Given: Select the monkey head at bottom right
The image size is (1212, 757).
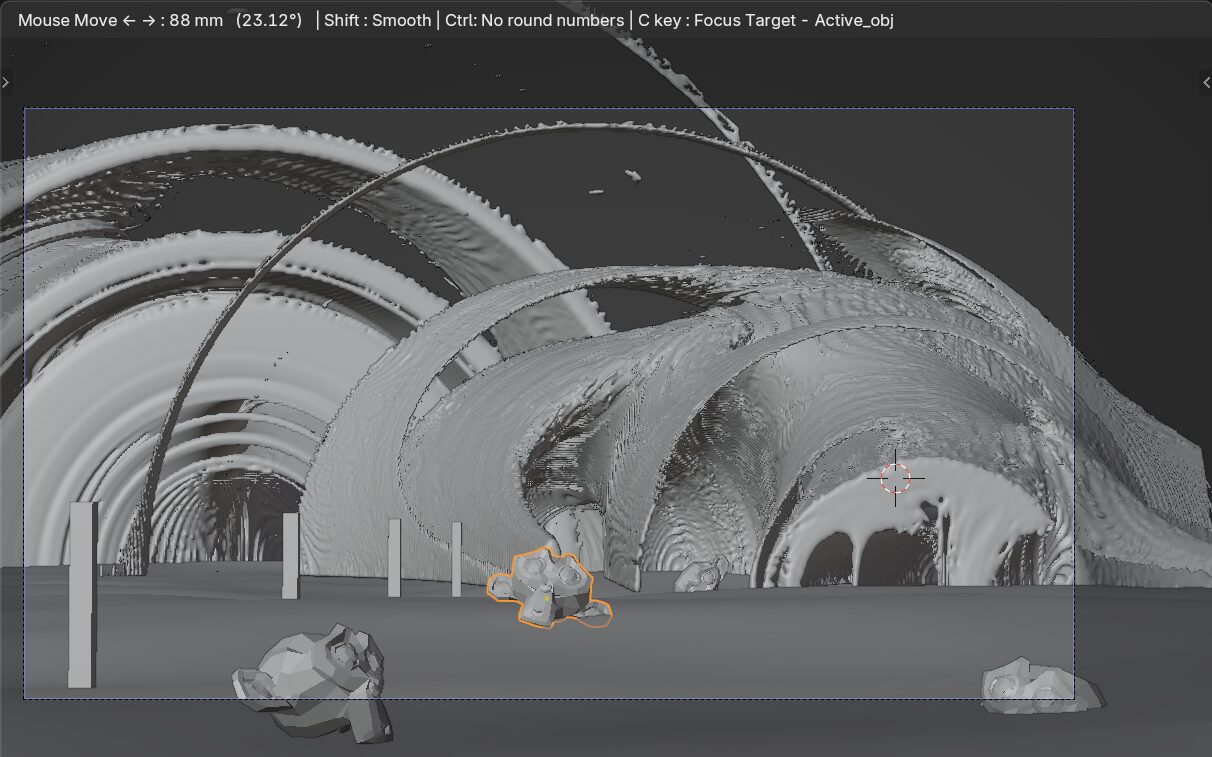Looking at the screenshot, I should coord(1040,687).
